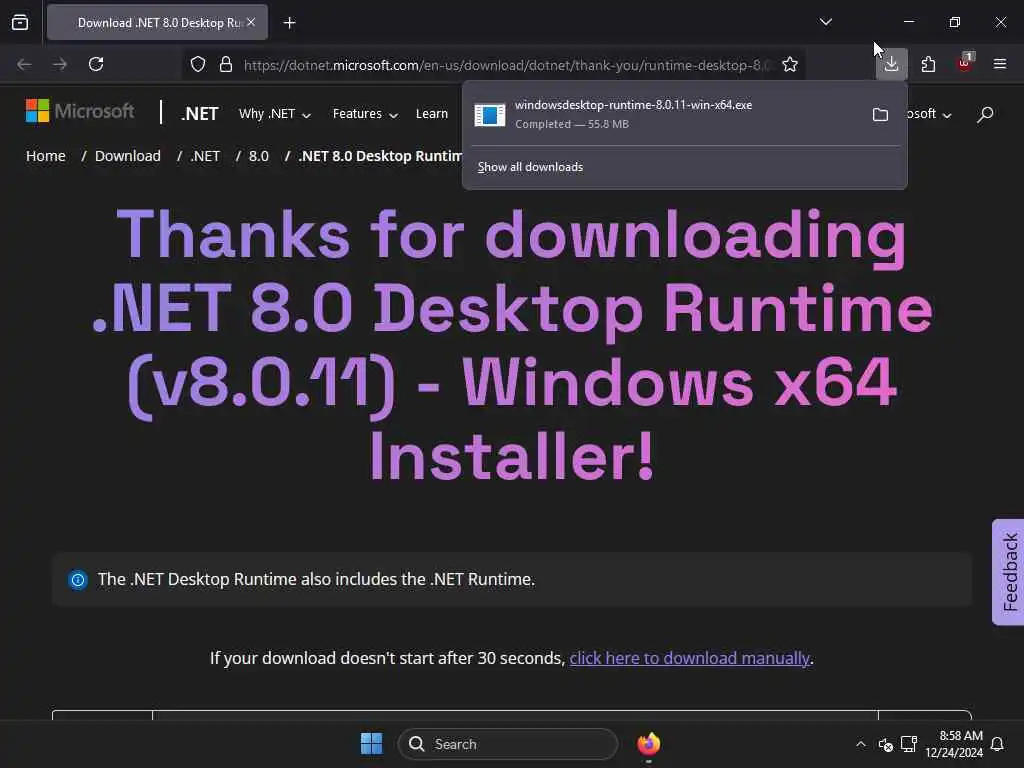The image size is (1024, 768).
Task: Go to the .NET home link
Action: tap(199, 114)
